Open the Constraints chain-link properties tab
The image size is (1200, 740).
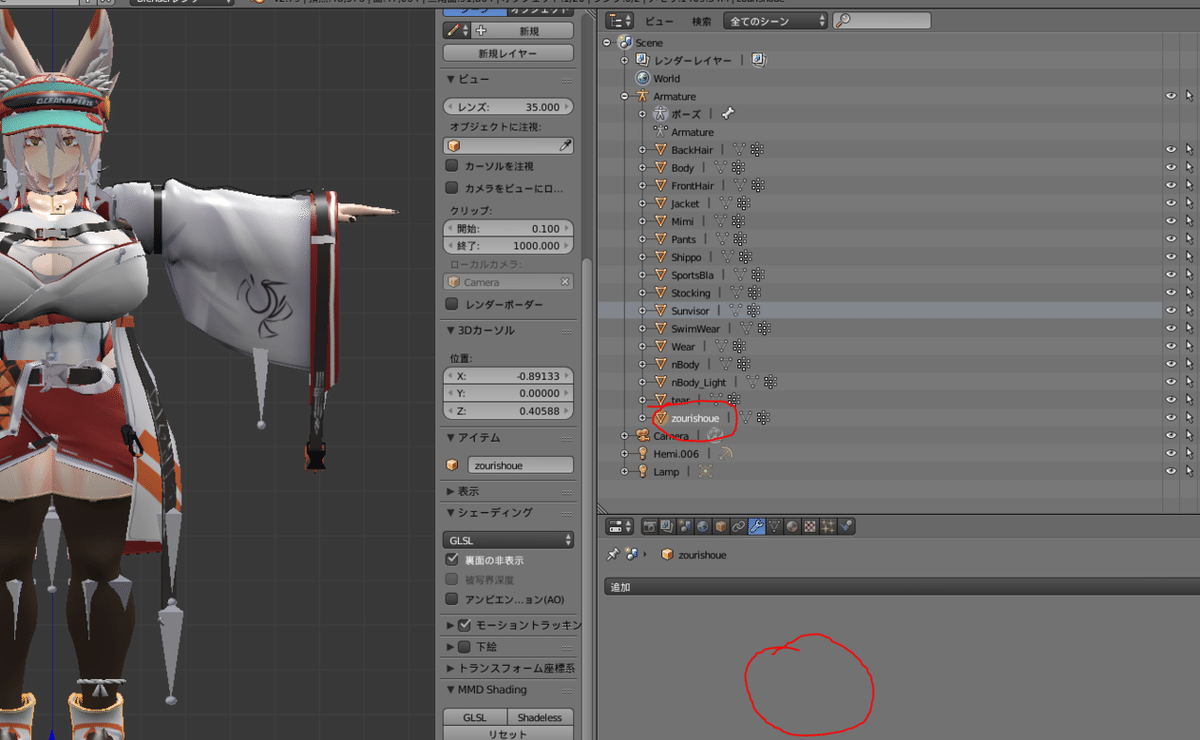(738, 526)
